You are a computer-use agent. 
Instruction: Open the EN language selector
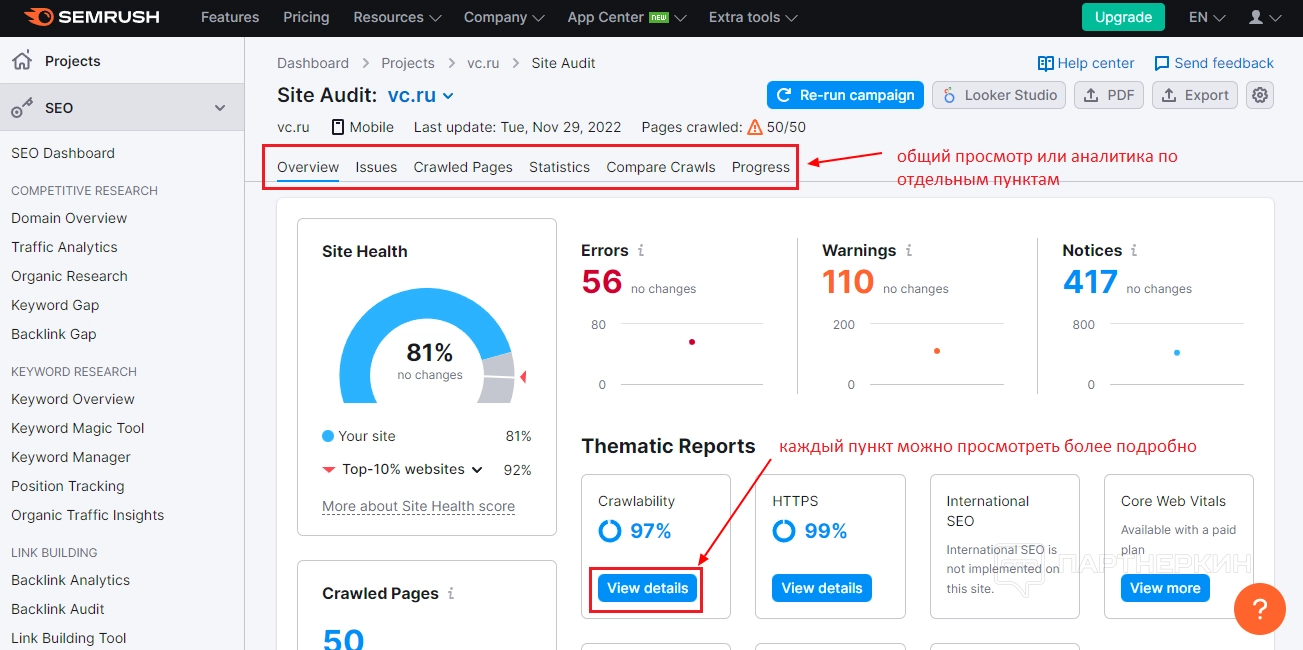pos(1207,17)
